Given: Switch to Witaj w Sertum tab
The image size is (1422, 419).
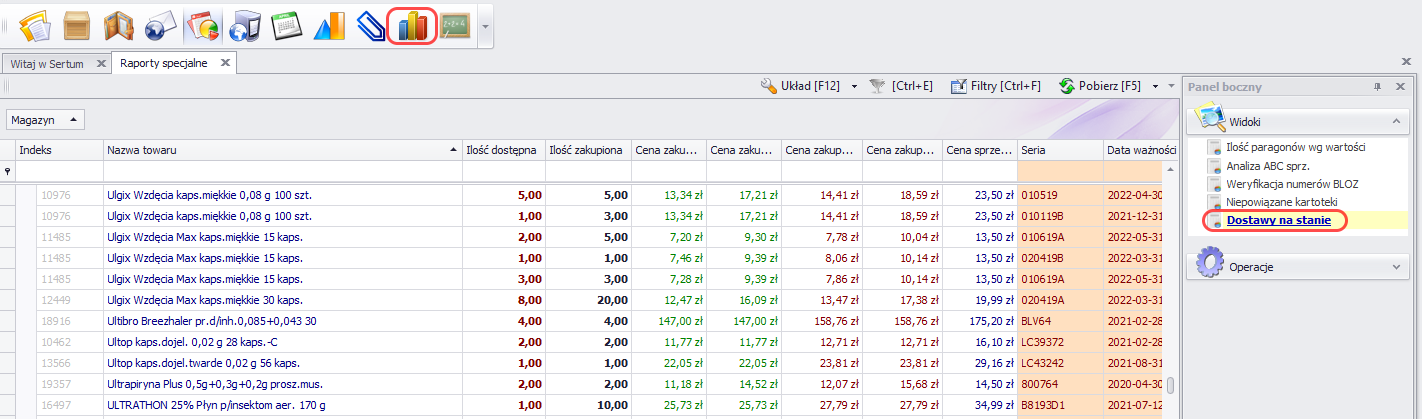Looking at the screenshot, I should (46, 63).
